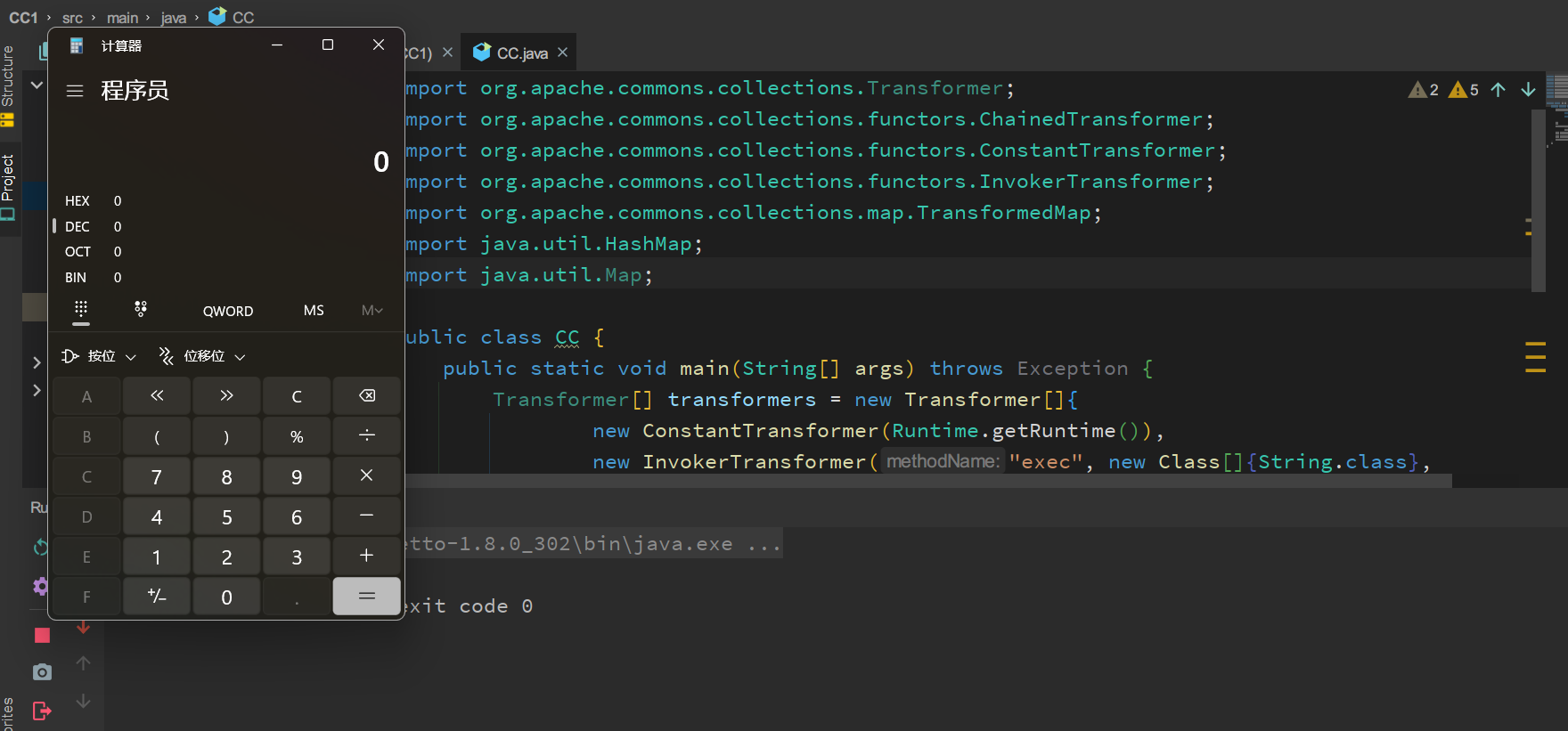Toggle QWORD word size in calculator
Image resolution: width=1568 pixels, height=731 pixels.
point(228,311)
